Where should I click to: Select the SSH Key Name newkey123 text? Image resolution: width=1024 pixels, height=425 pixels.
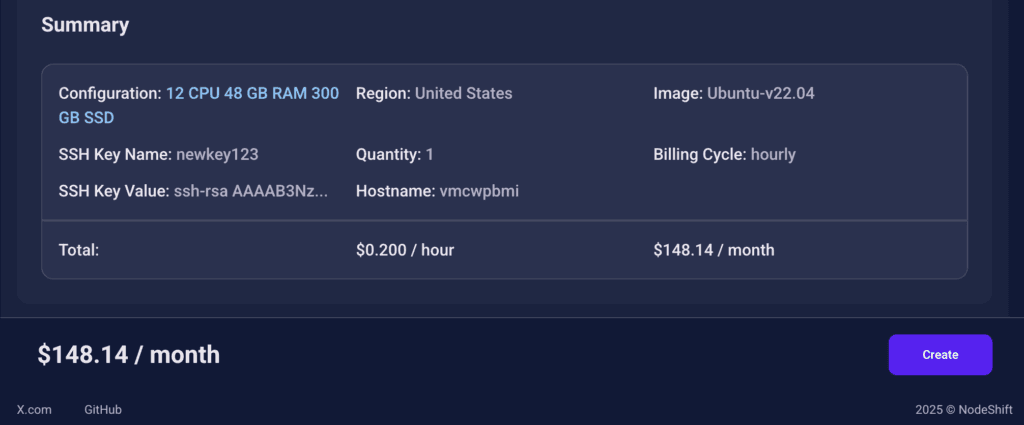click(x=217, y=155)
